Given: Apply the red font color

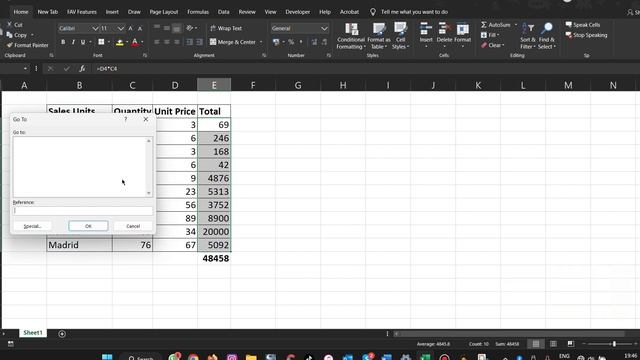Looking at the screenshot, I should point(135,42).
